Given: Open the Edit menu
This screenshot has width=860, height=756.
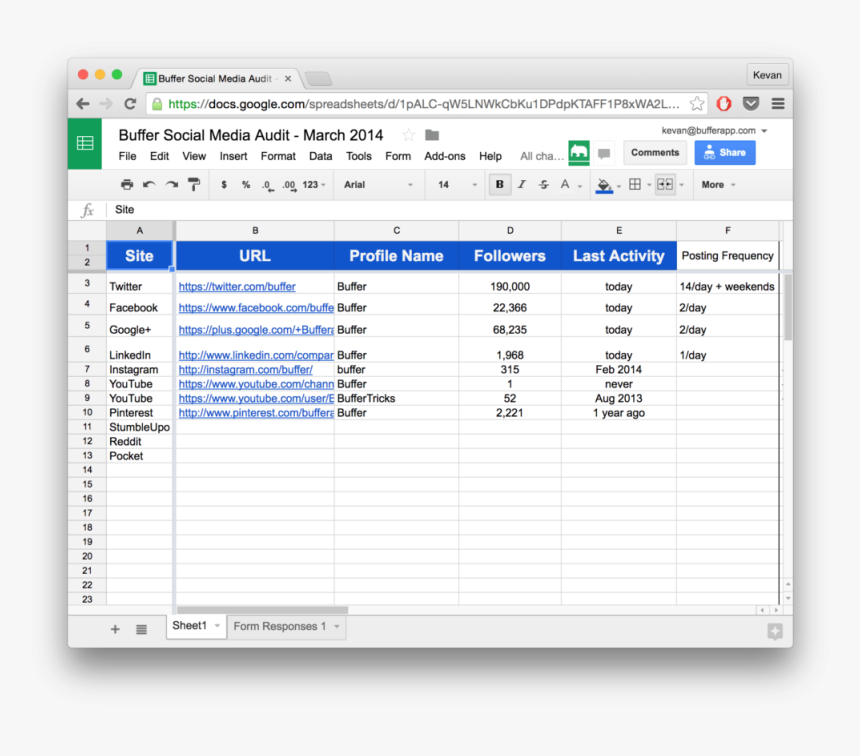Looking at the screenshot, I should pos(160,156).
